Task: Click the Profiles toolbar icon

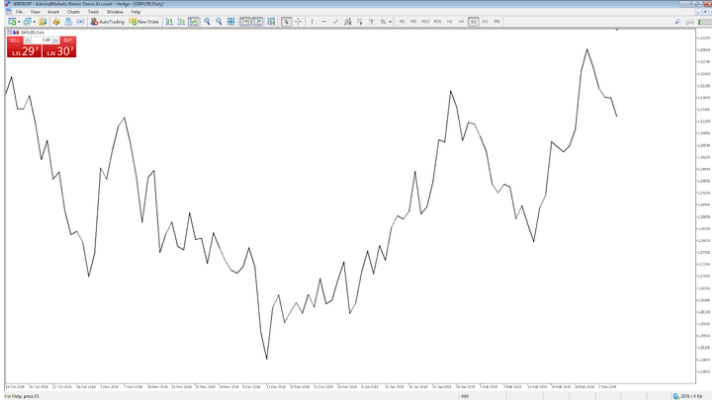Action: click(x=27, y=22)
